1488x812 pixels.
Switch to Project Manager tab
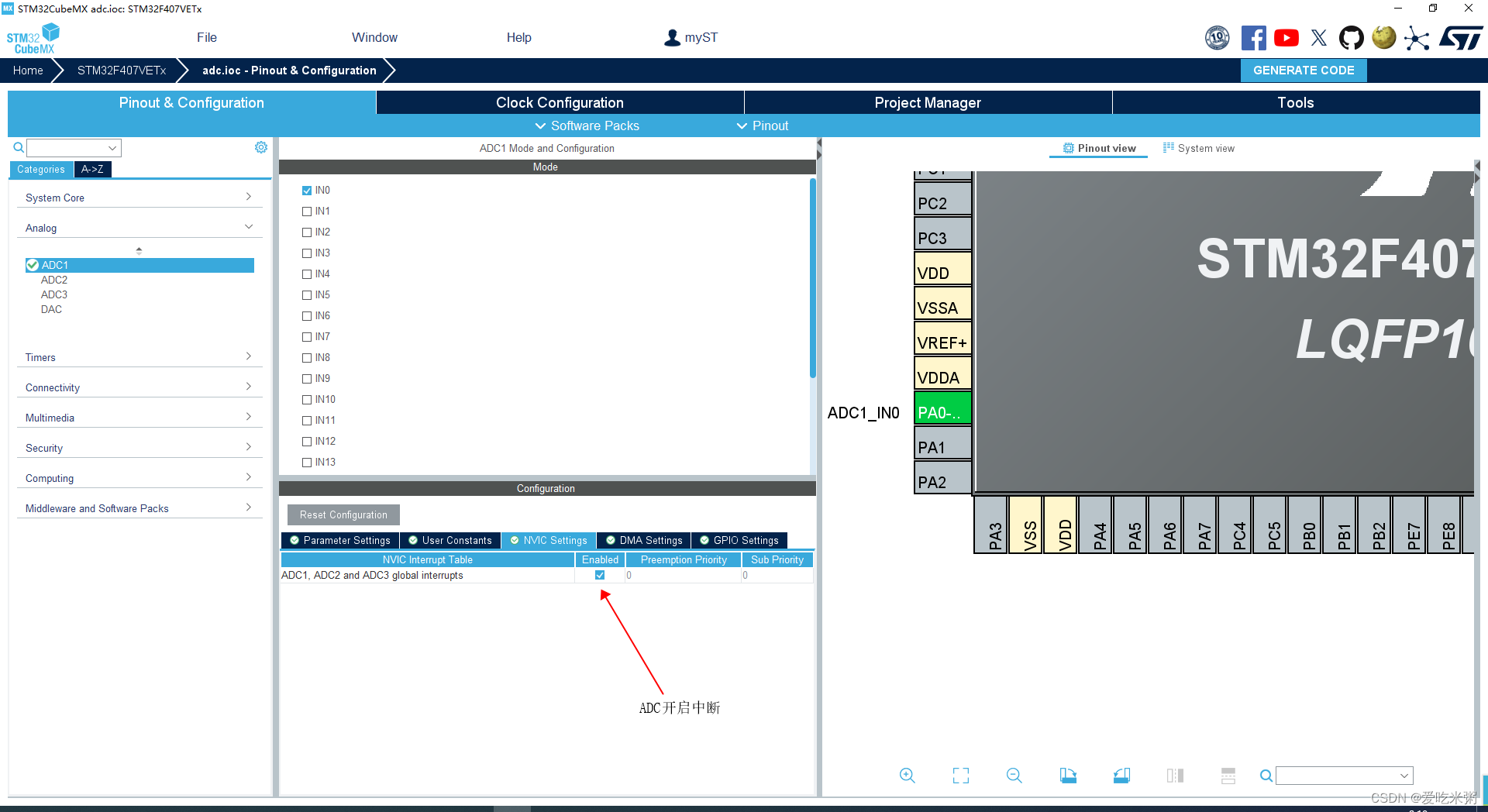click(x=928, y=102)
